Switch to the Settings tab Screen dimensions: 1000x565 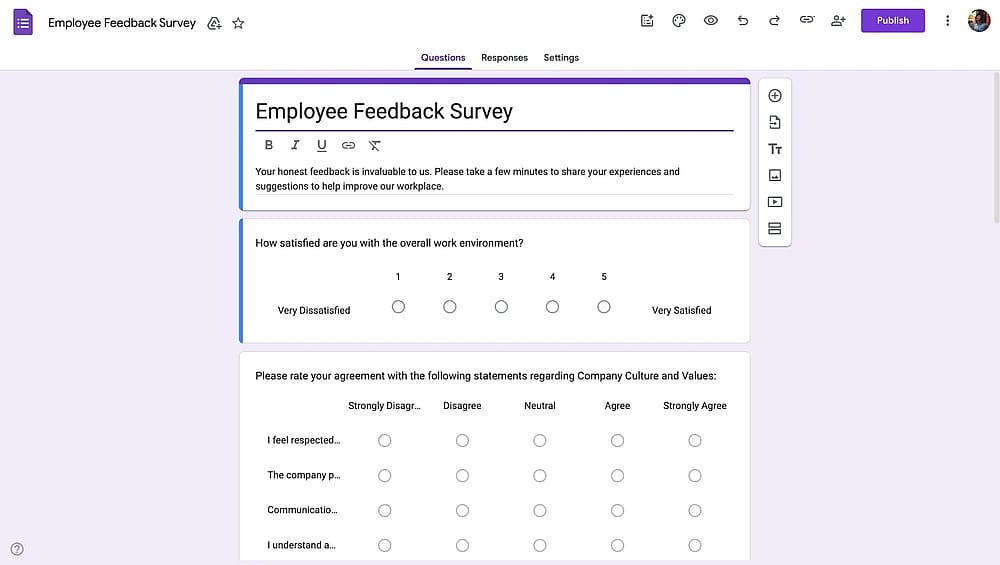[x=561, y=57]
